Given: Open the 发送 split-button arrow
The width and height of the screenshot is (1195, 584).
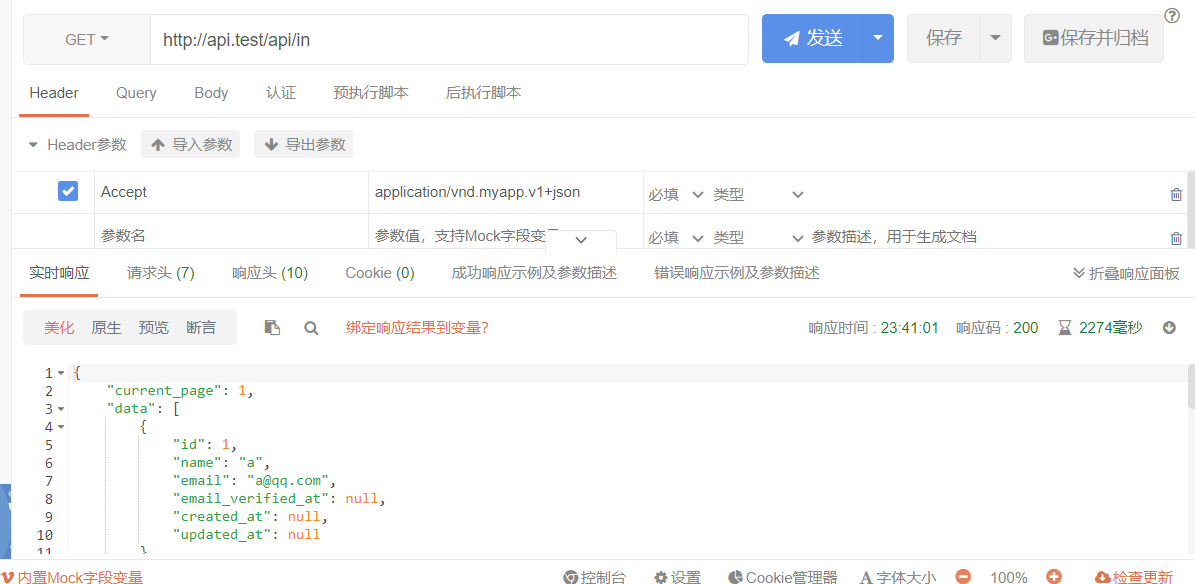Looking at the screenshot, I should pos(878,38).
